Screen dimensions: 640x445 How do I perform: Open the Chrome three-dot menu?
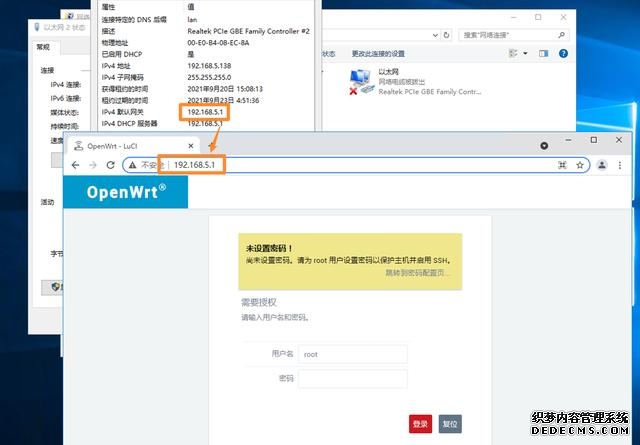pyautogui.click(x=620, y=165)
